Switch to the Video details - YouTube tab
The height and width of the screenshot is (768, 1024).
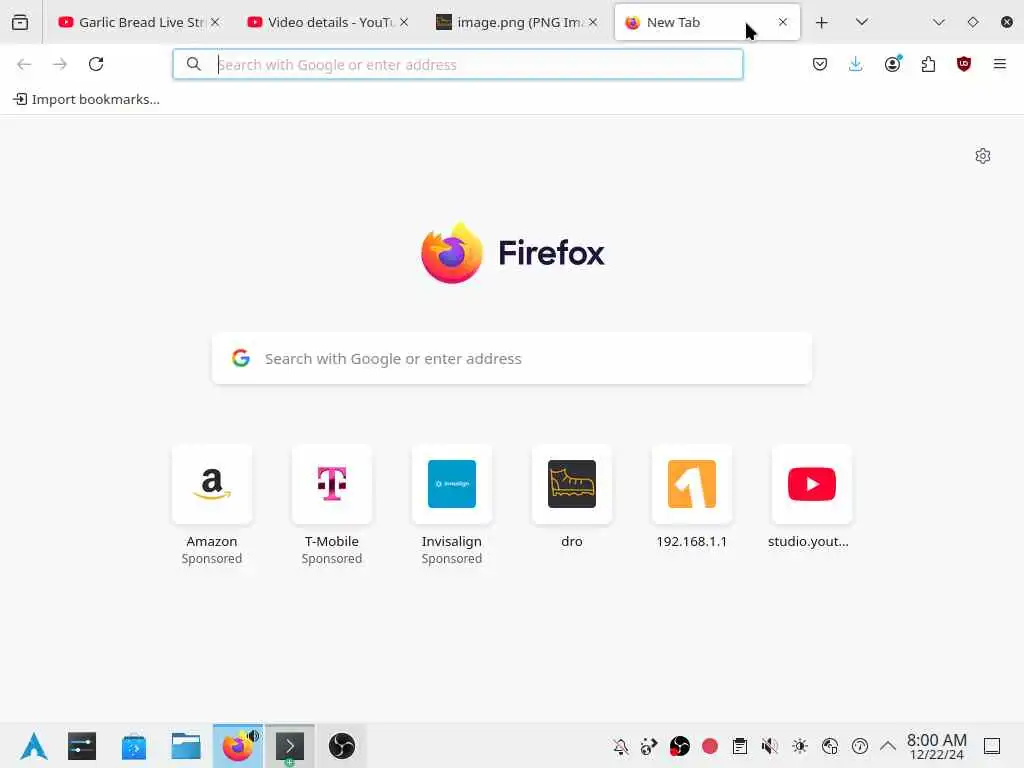[x=328, y=22]
